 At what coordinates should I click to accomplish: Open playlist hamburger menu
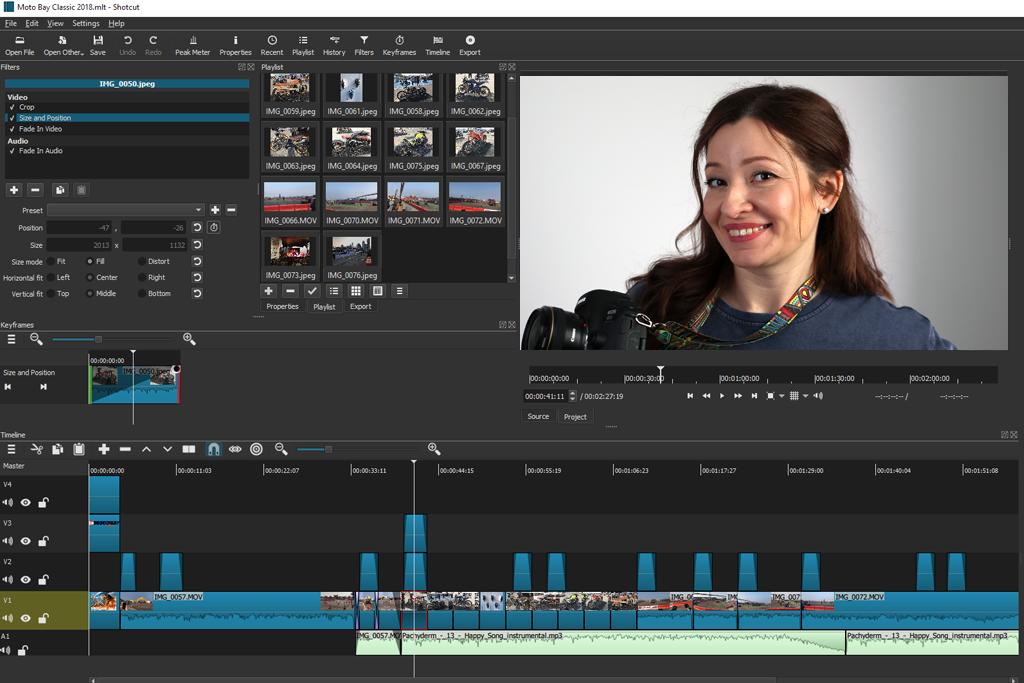(x=400, y=291)
